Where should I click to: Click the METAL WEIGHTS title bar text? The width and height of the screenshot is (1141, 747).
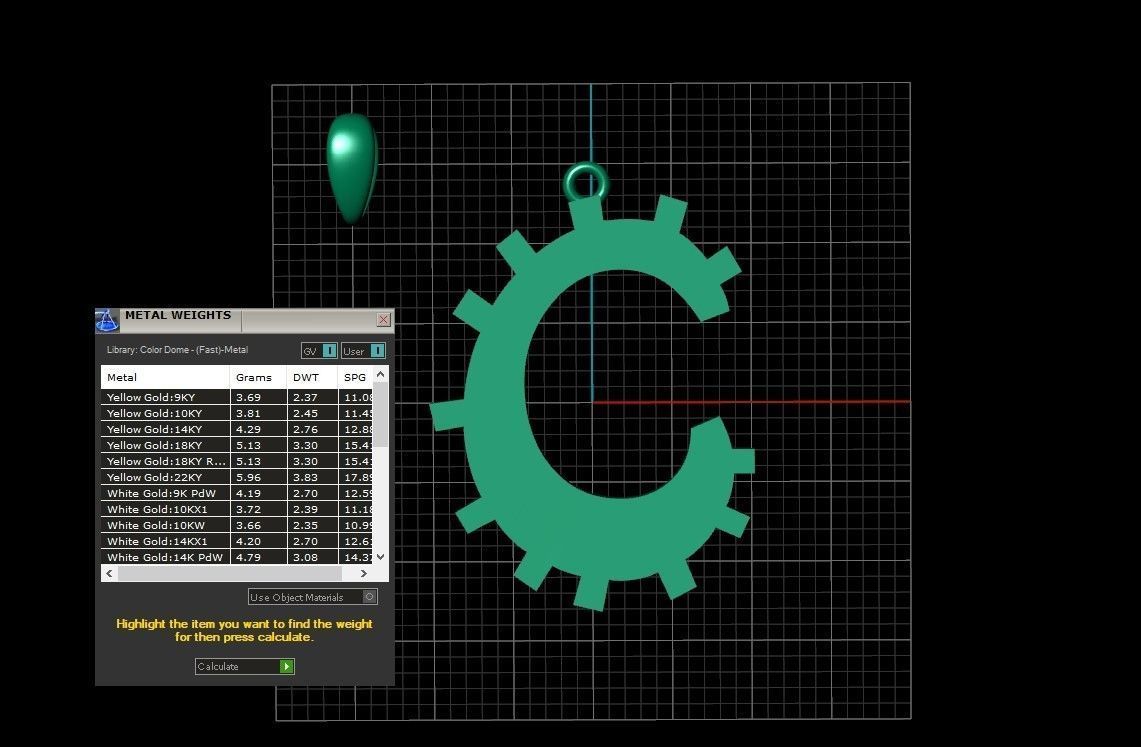pos(178,315)
